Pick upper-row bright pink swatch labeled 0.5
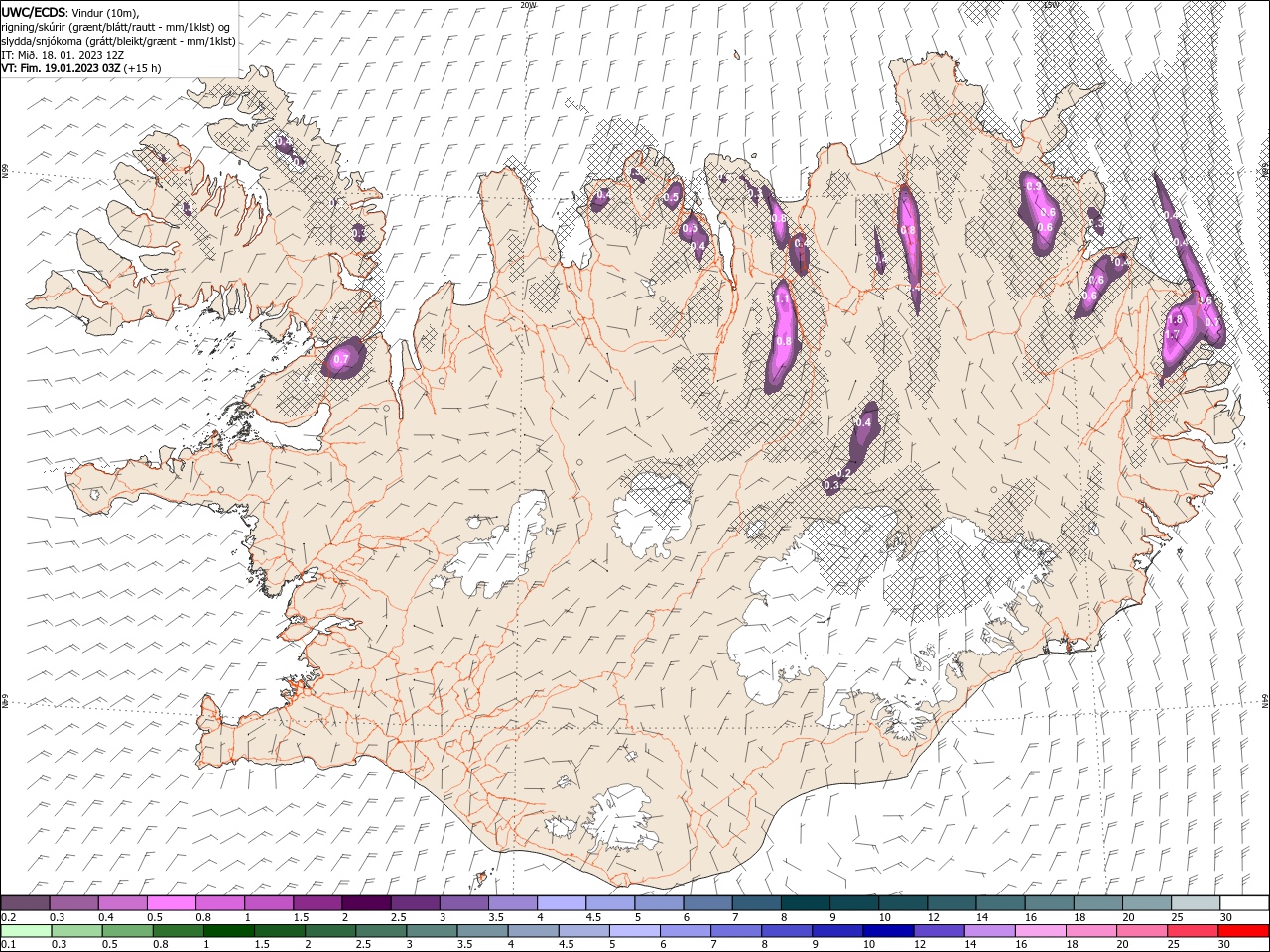 (172, 903)
